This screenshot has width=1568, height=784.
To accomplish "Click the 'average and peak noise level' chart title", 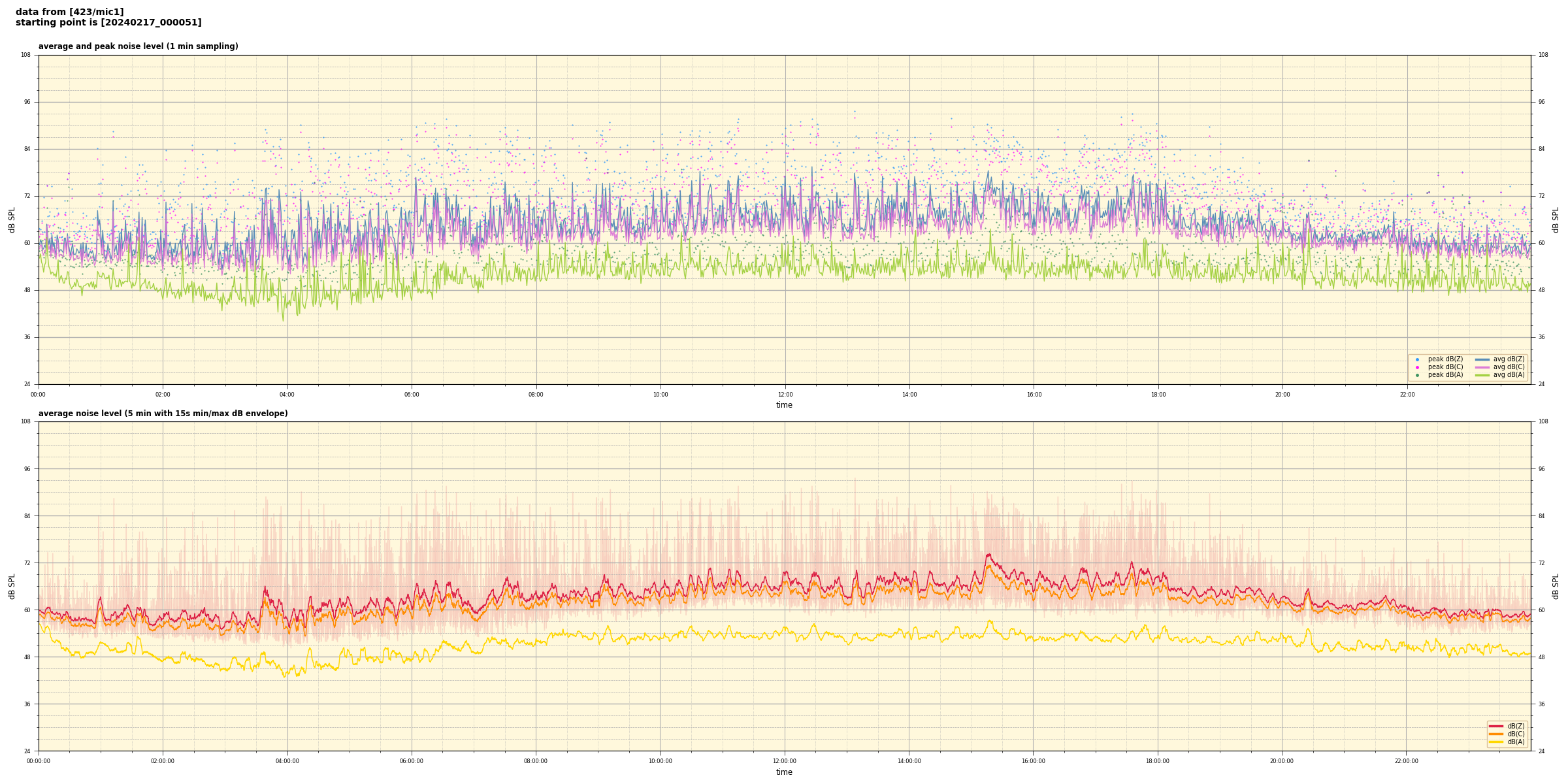I will [x=138, y=46].
